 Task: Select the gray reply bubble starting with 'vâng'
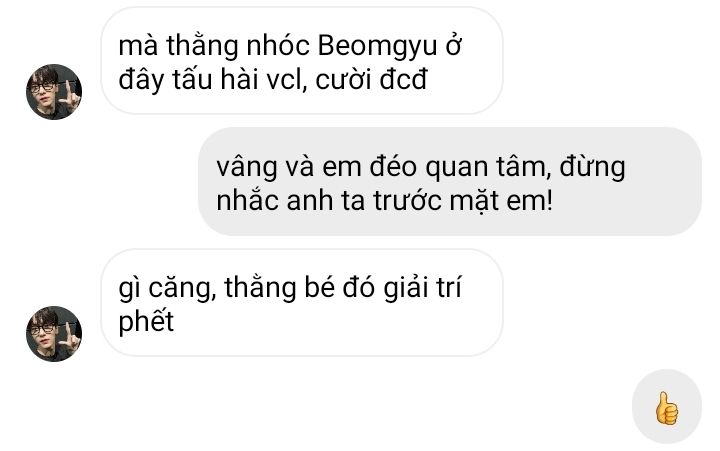tap(450, 182)
